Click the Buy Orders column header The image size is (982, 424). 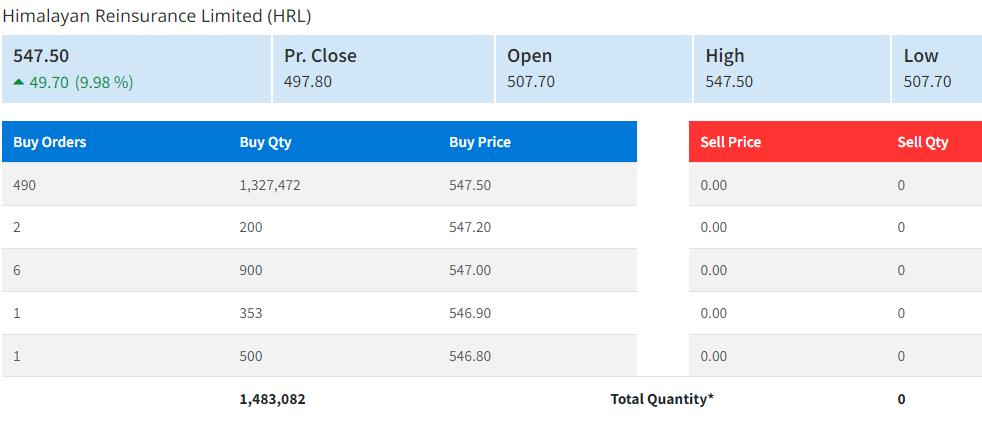point(50,142)
